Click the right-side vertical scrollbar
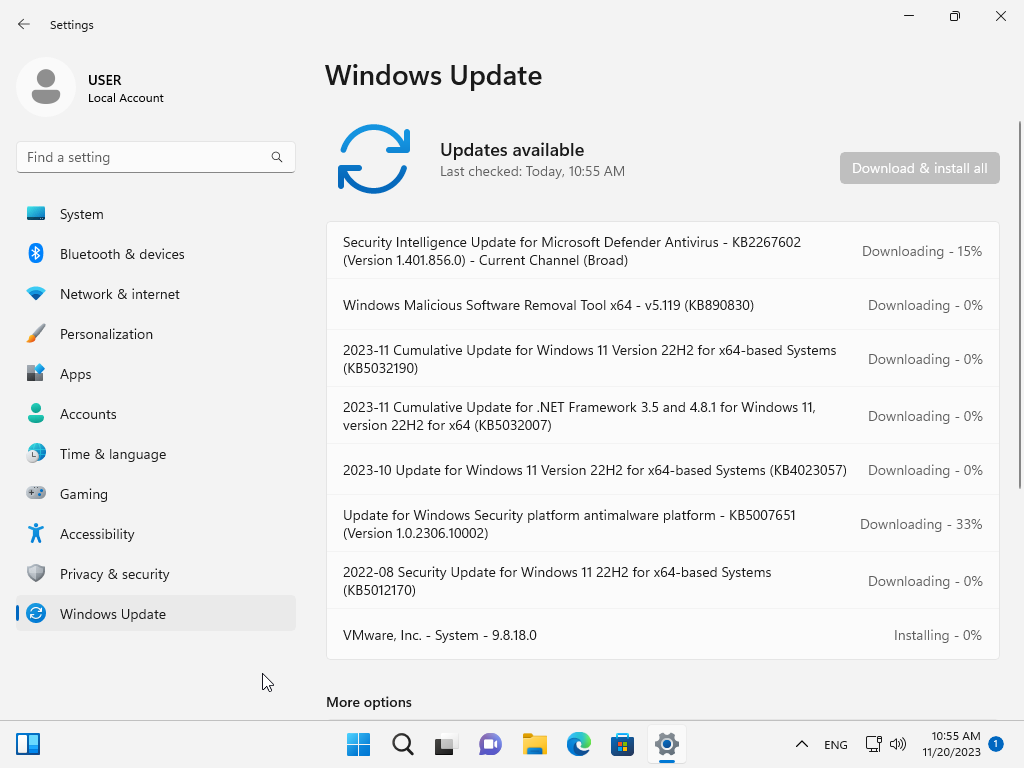This screenshot has width=1024, height=768. pyautogui.click(x=1019, y=304)
